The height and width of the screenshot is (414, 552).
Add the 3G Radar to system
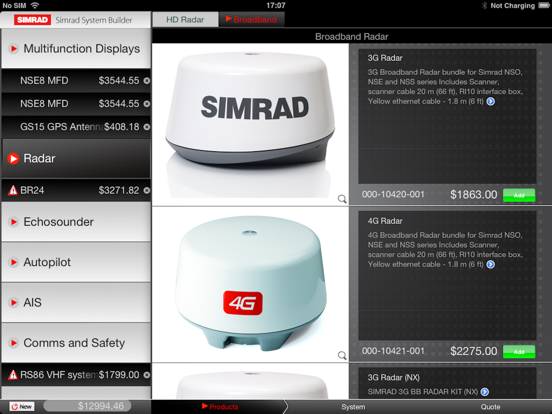click(x=519, y=195)
